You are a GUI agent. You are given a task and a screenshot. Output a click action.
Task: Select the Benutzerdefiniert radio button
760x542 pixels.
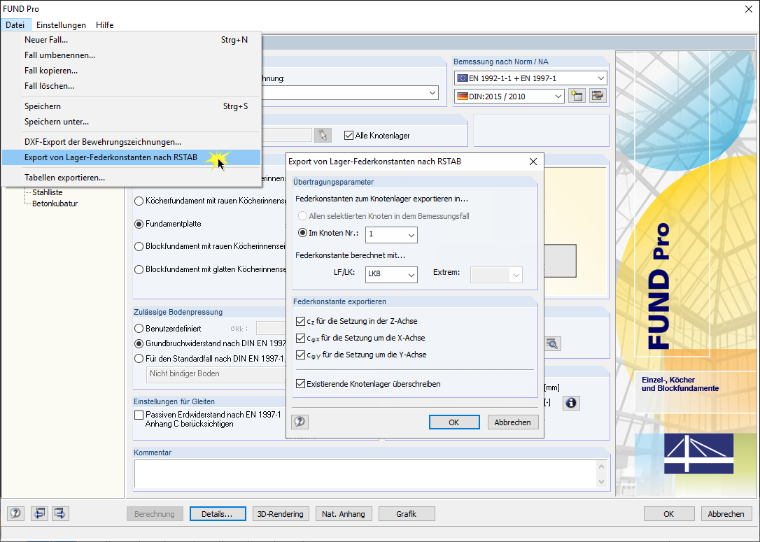pos(139,329)
